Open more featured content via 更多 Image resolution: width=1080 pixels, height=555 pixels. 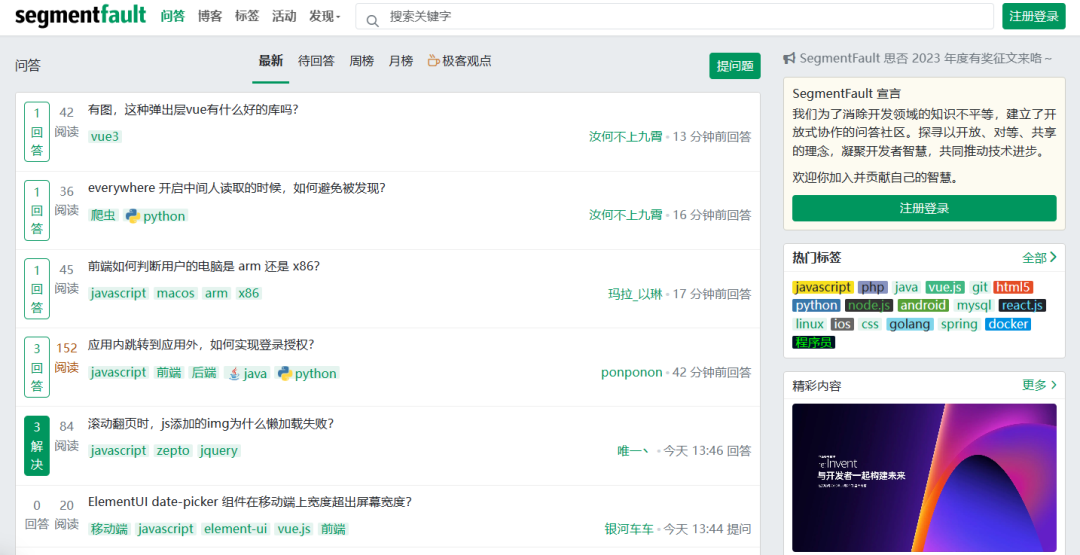tap(1039, 385)
